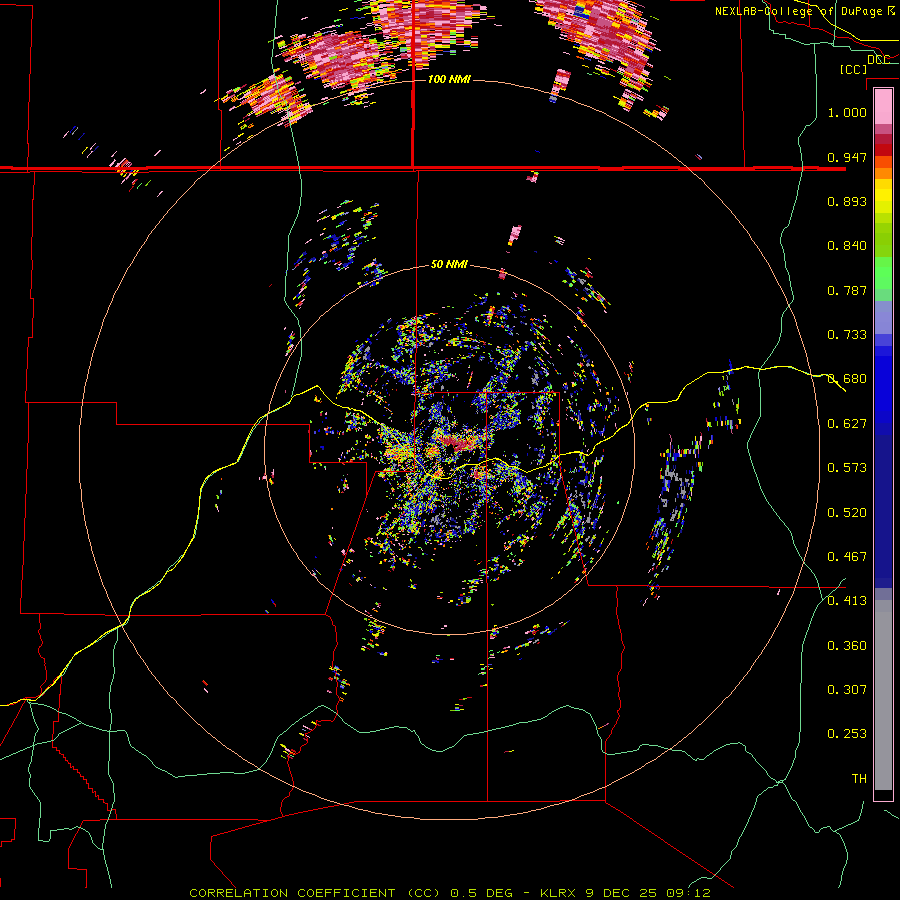Click the 50 NMI range ring label
The width and height of the screenshot is (900, 900).
[x=449, y=265]
